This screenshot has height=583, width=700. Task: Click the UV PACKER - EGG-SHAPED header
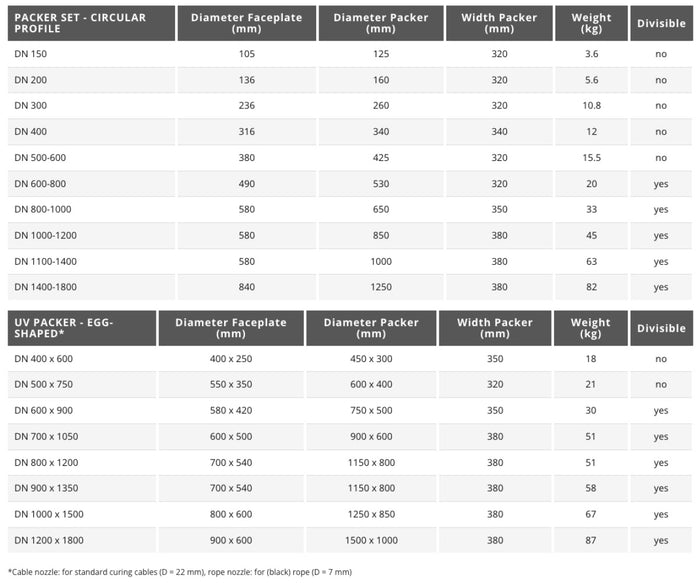(x=82, y=328)
